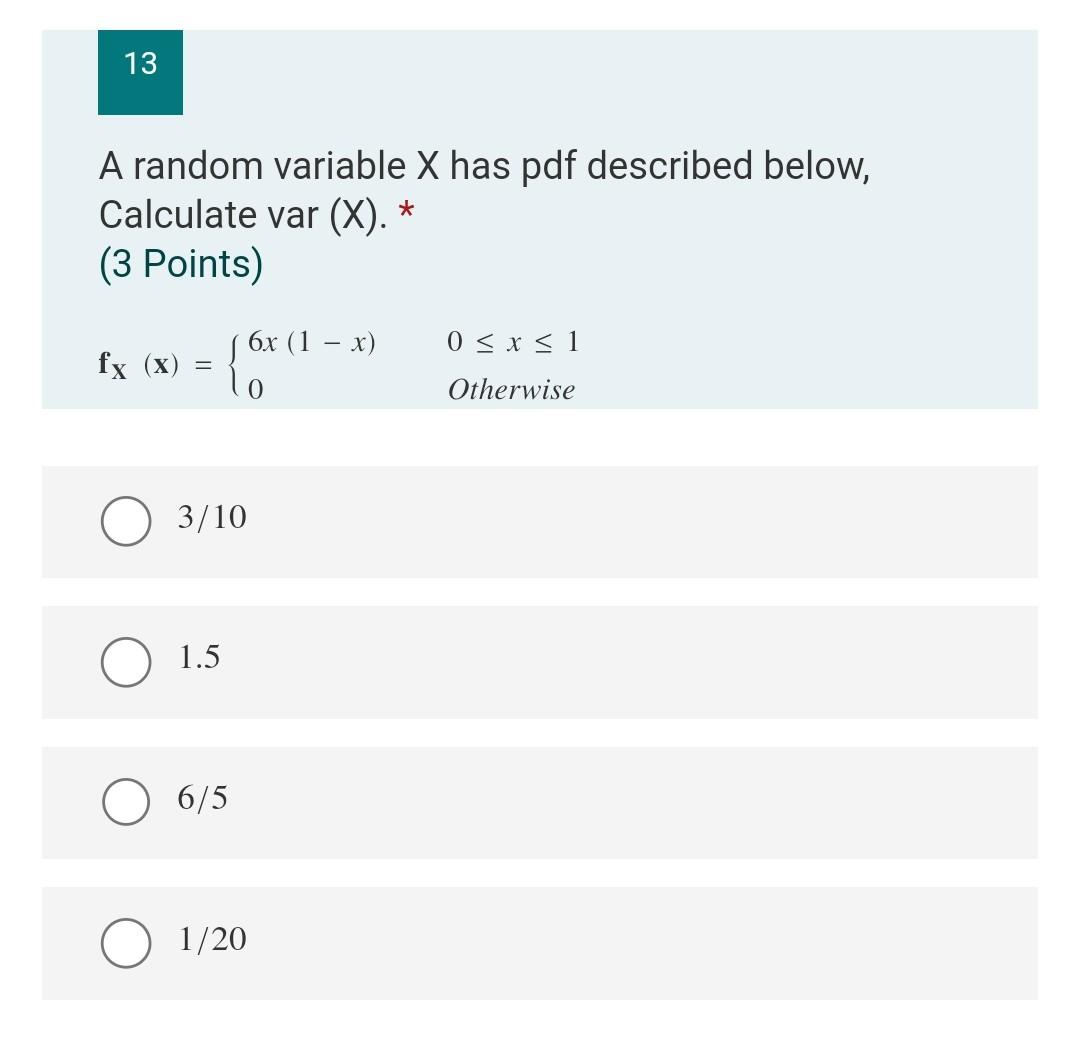Viewport: 1080px width, 1056px height.
Task: Click the Otherwise condition text
Action: point(512,390)
